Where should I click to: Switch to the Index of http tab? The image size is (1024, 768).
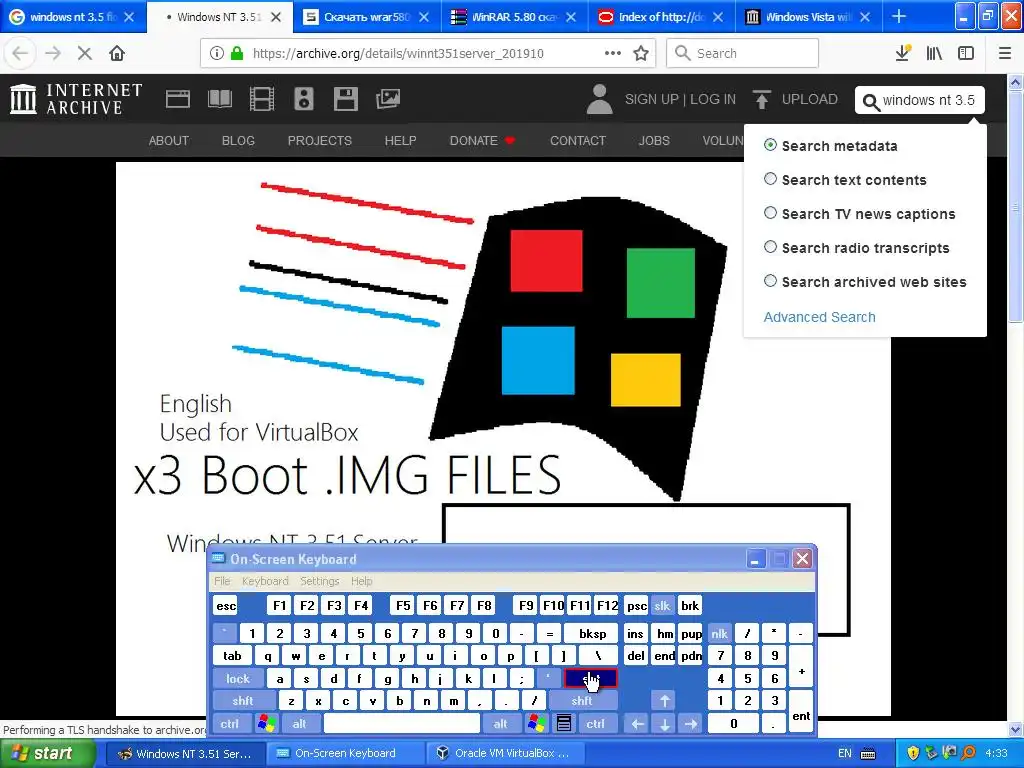tap(662, 17)
